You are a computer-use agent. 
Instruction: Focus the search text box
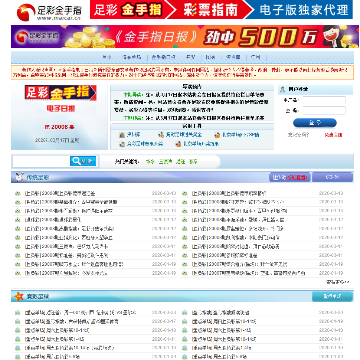coord(41,161)
